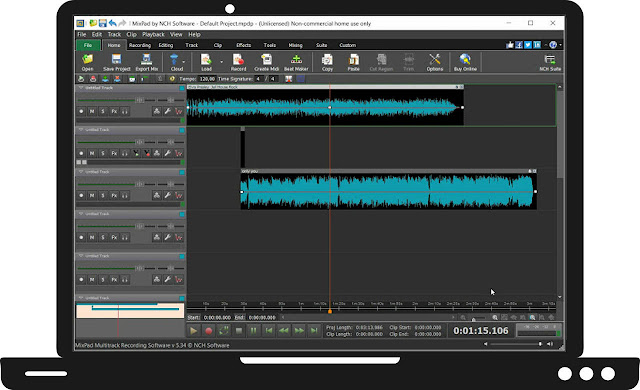The image size is (640, 390).
Task: Collapse the second track with its triangle
Action: pyautogui.click(x=80, y=130)
